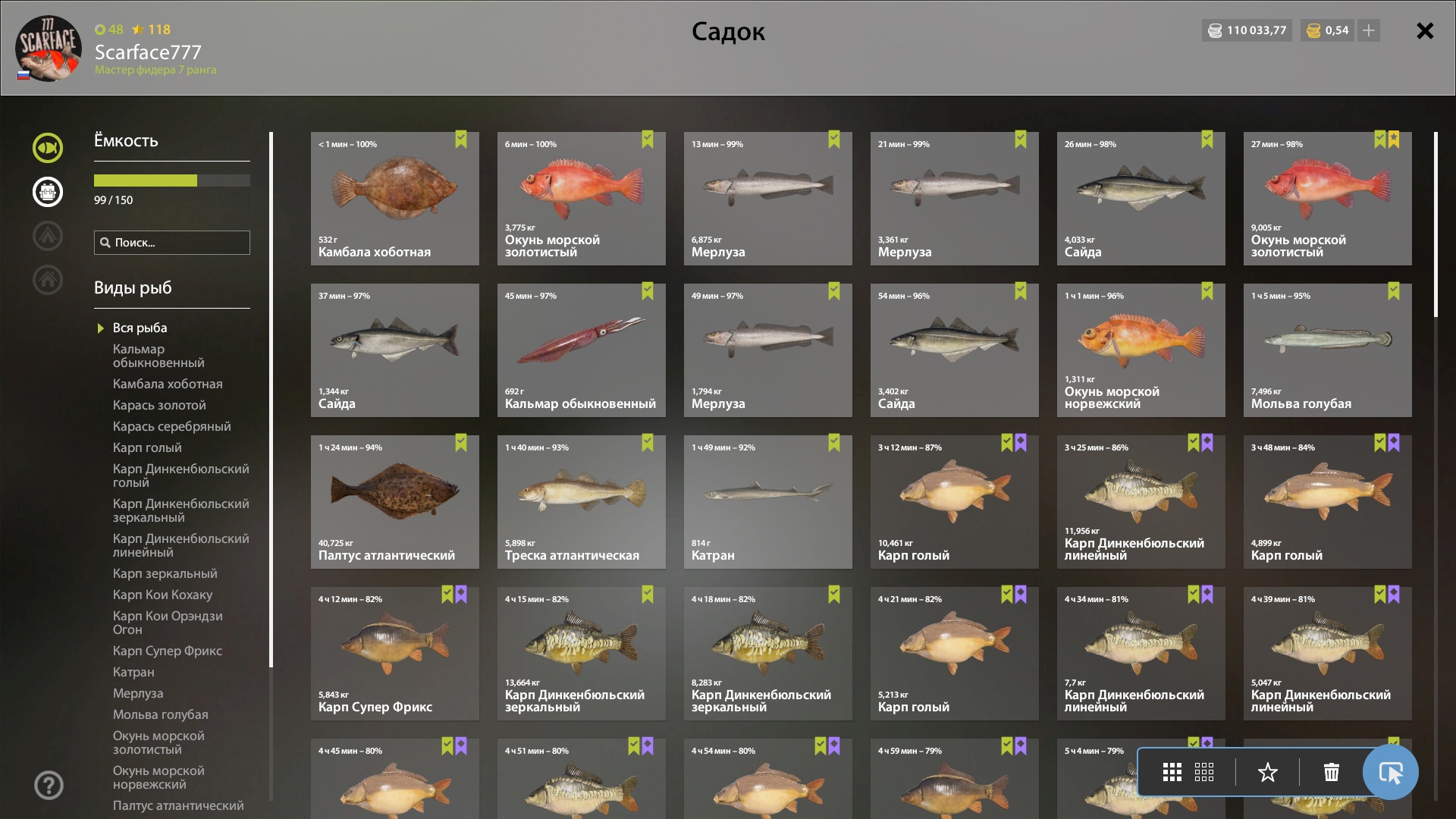This screenshot has height=819, width=1456.
Task: Click the Scarface777 player name
Action: click(148, 52)
